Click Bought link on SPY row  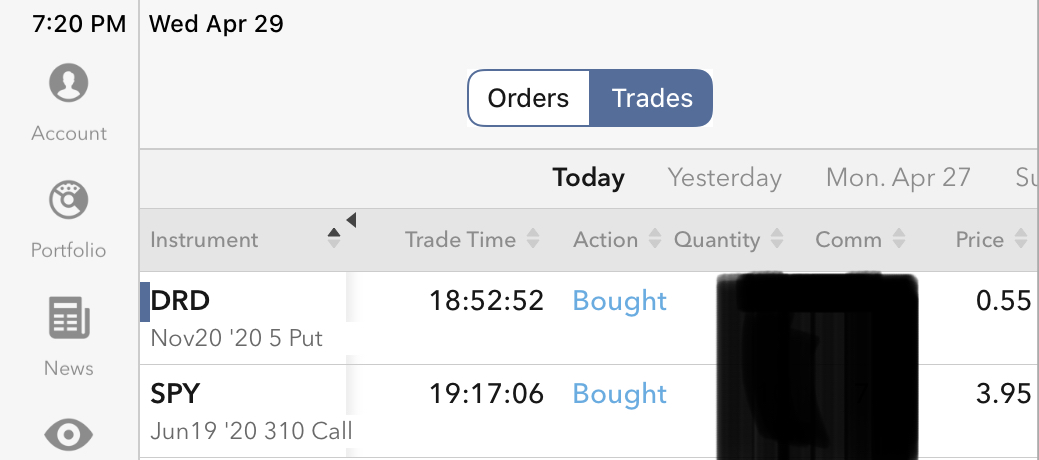click(x=619, y=394)
